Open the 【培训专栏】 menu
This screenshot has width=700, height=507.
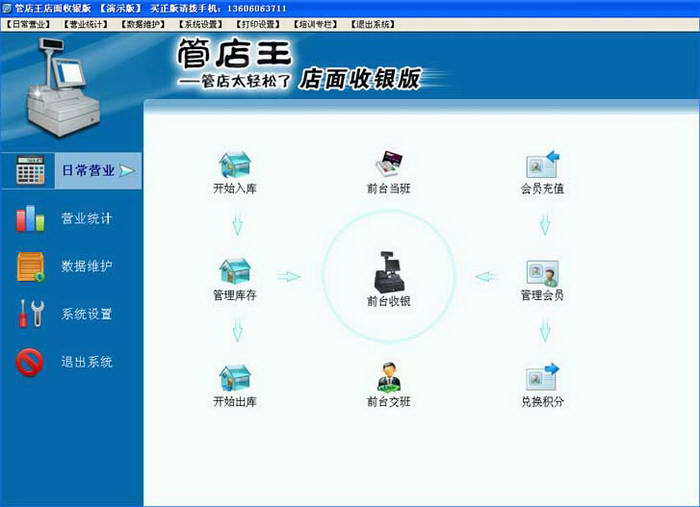pyautogui.click(x=315, y=24)
